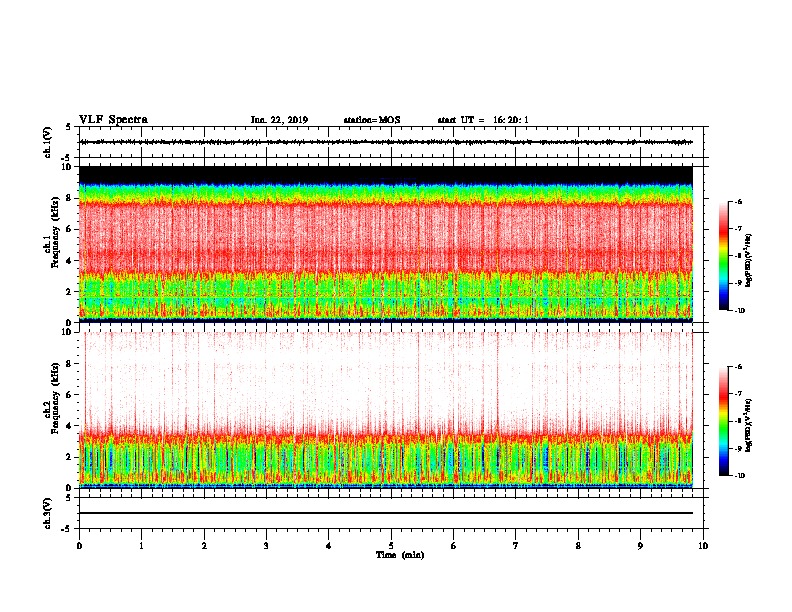Image resolution: width=792 pixels, height=612 pixels.
Task: Click time tick label '5' on x-axis
Action: coord(391,546)
